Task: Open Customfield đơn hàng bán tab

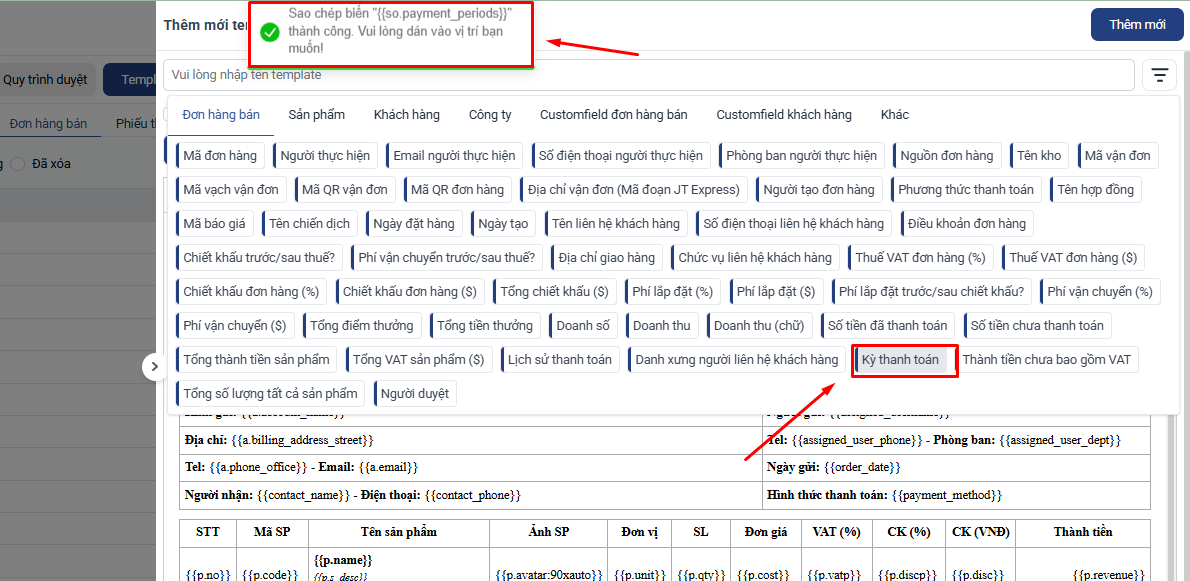Action: point(613,115)
